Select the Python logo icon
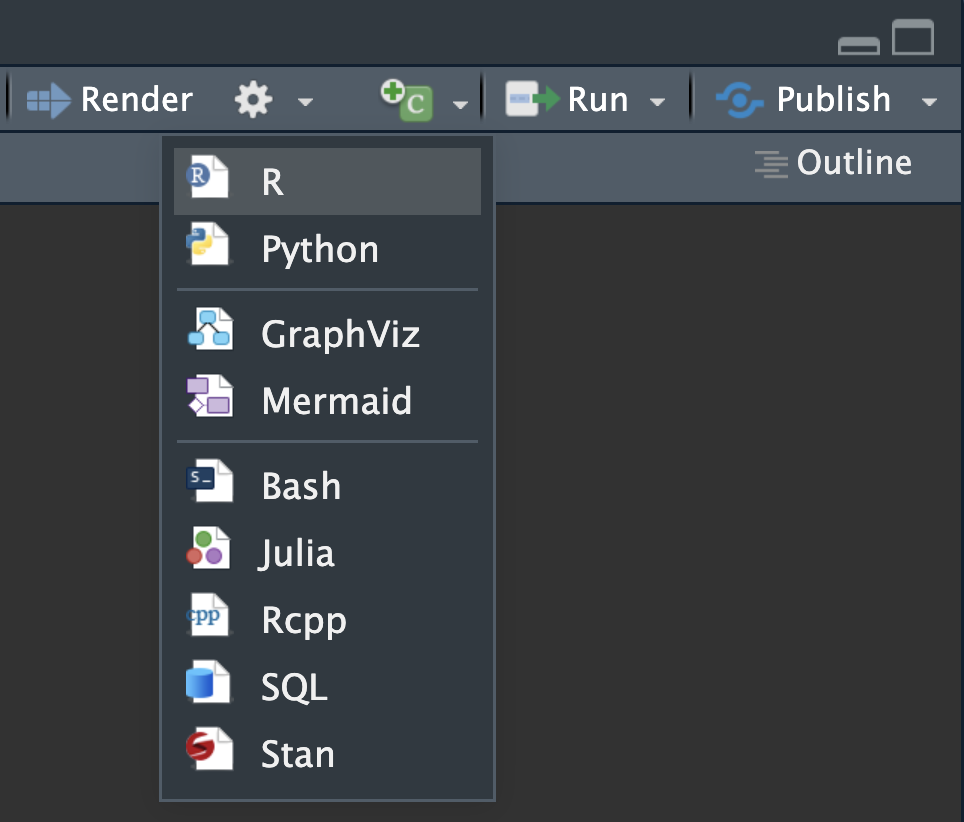 pyautogui.click(x=208, y=244)
